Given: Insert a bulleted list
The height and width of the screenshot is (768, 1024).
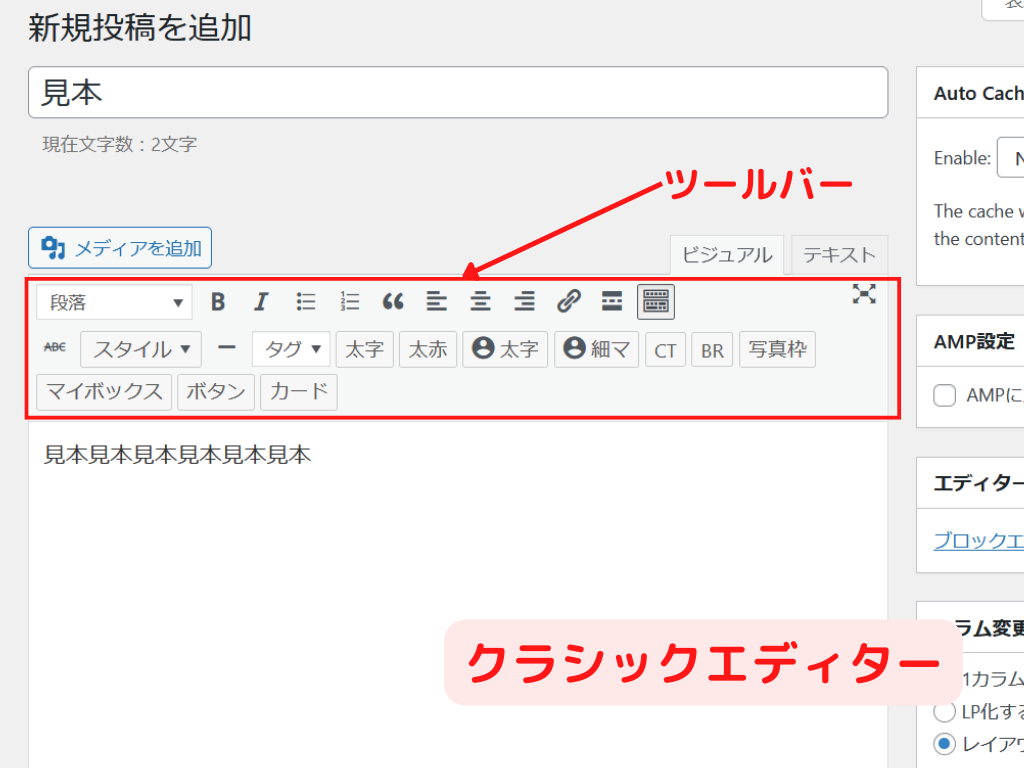Looking at the screenshot, I should (305, 301).
